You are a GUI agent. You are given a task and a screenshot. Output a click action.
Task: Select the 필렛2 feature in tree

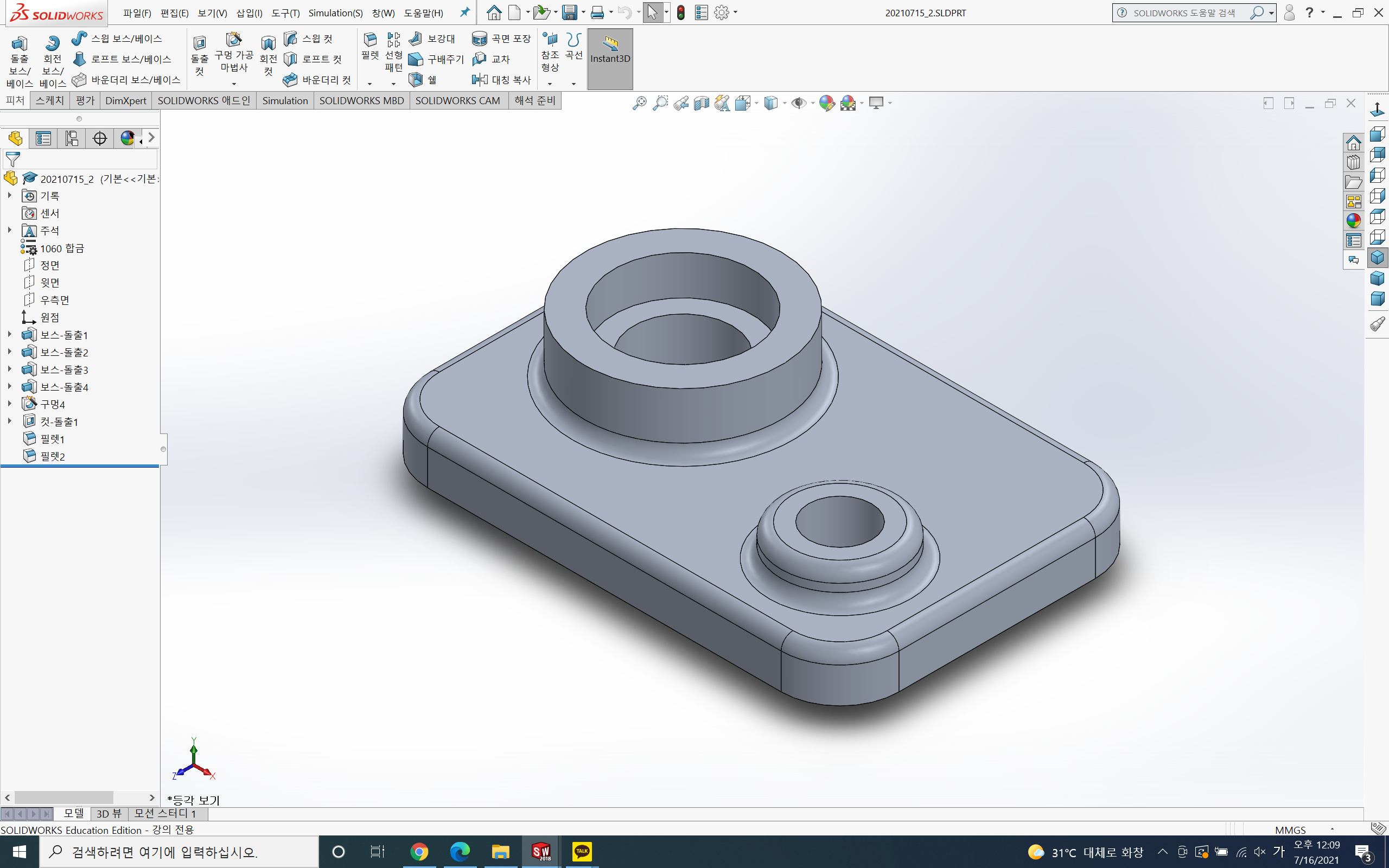click(x=52, y=456)
